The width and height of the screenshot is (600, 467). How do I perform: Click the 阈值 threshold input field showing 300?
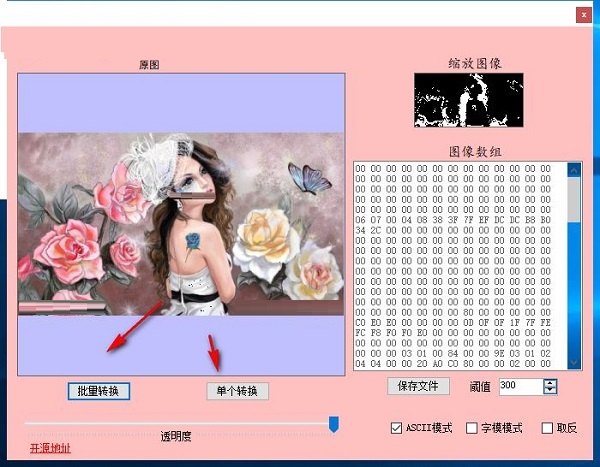521,386
